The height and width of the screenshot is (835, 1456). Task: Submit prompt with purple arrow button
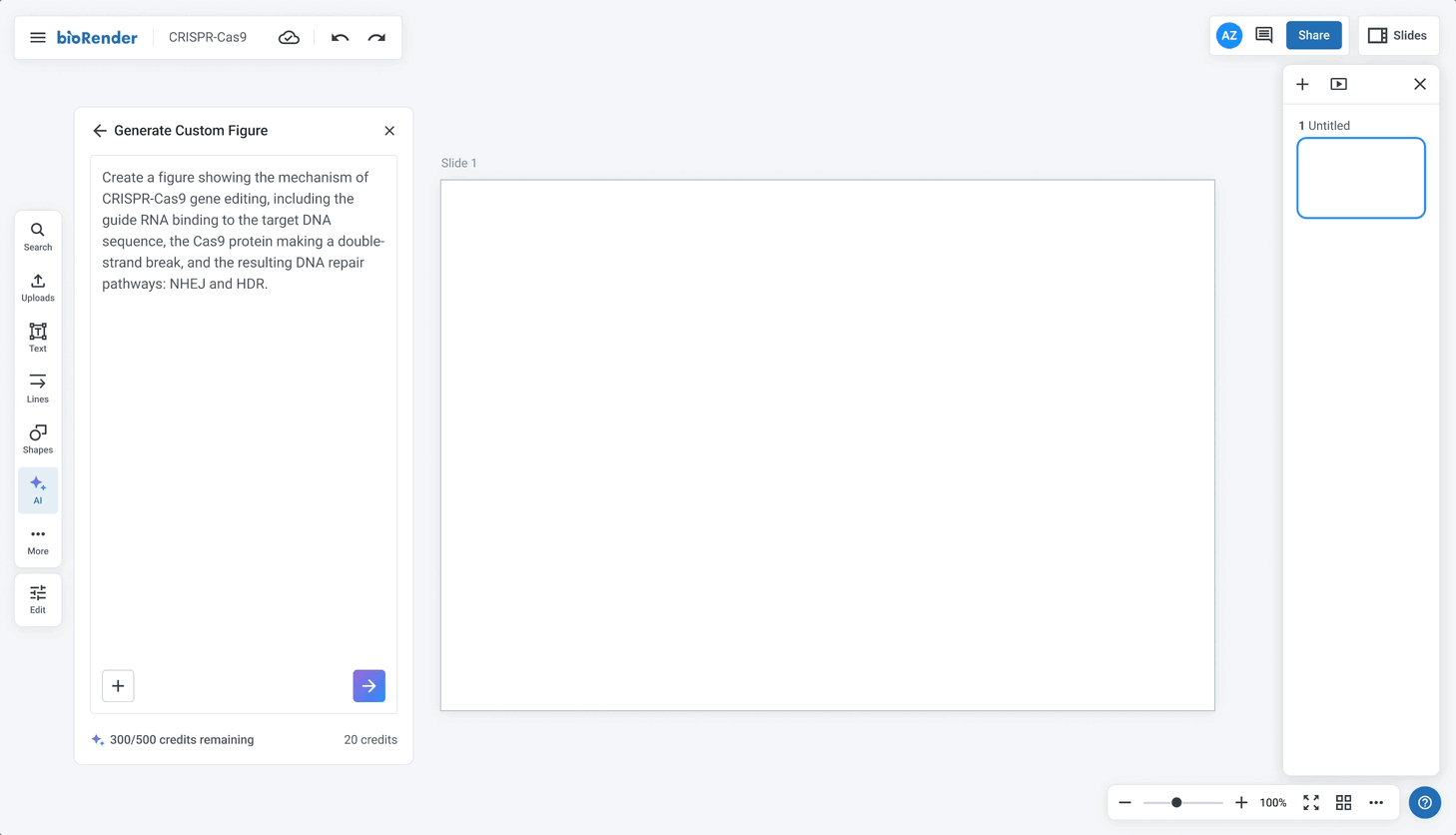click(368, 686)
